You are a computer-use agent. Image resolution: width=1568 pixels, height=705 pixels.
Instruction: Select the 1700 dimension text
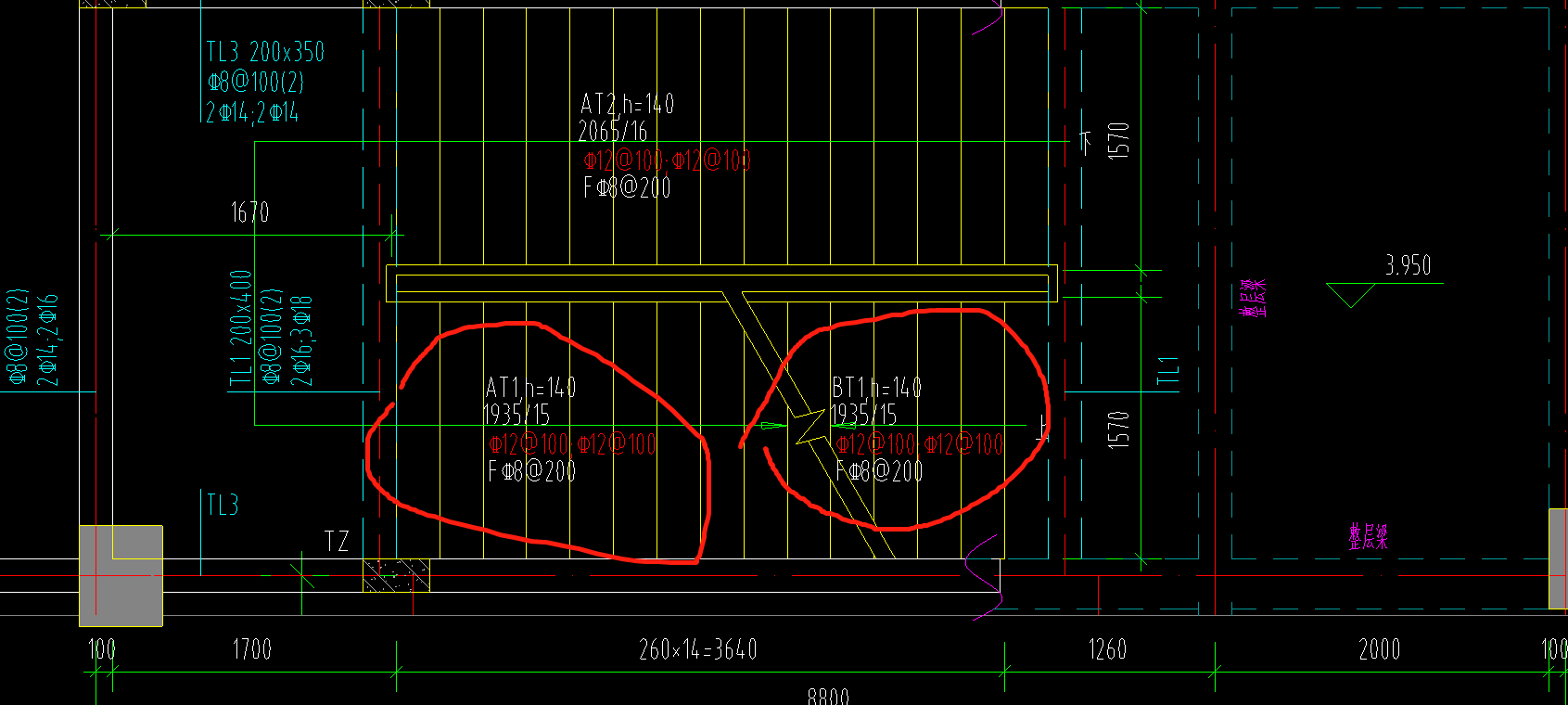tap(251, 649)
